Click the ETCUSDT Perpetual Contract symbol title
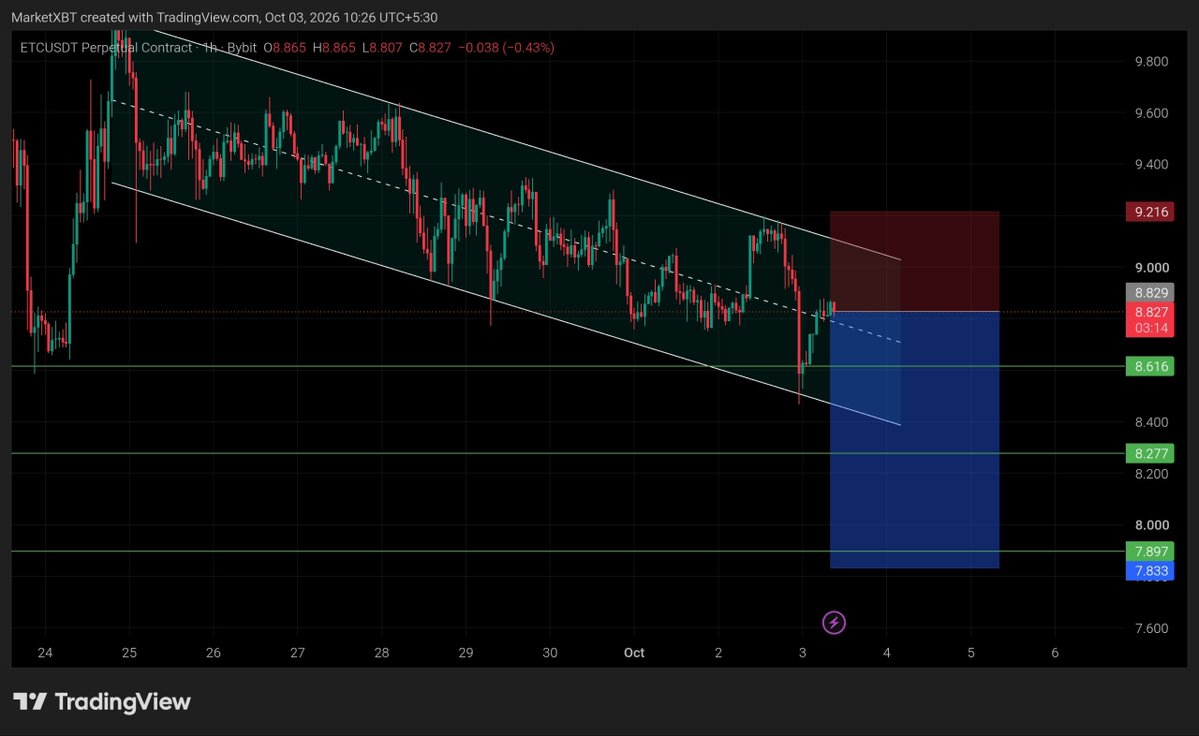Screen dimensions: 1199x736 click(x=106, y=47)
